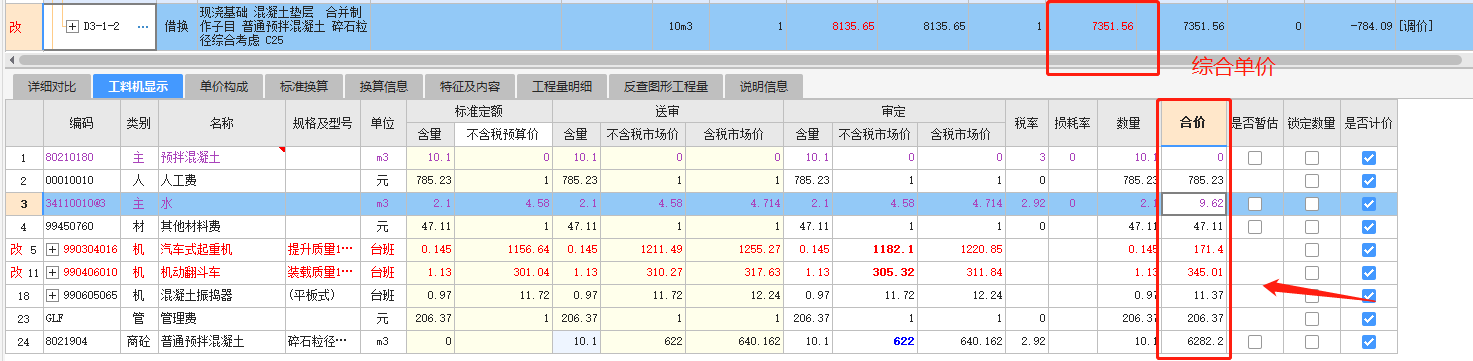Toggle 是否暂估 for 预拌混凝土 row
Viewport: 1473px width, 361px height.
point(1255,158)
